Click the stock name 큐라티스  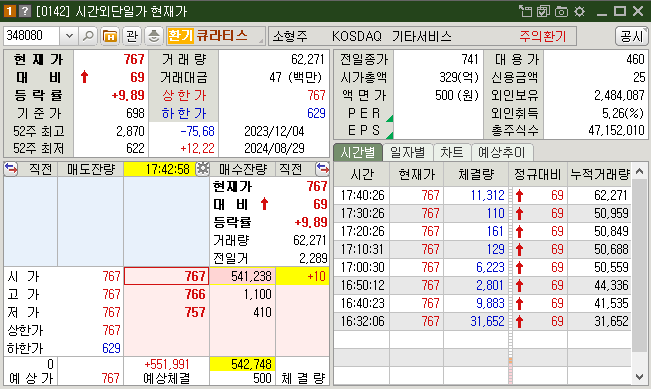click(x=222, y=36)
